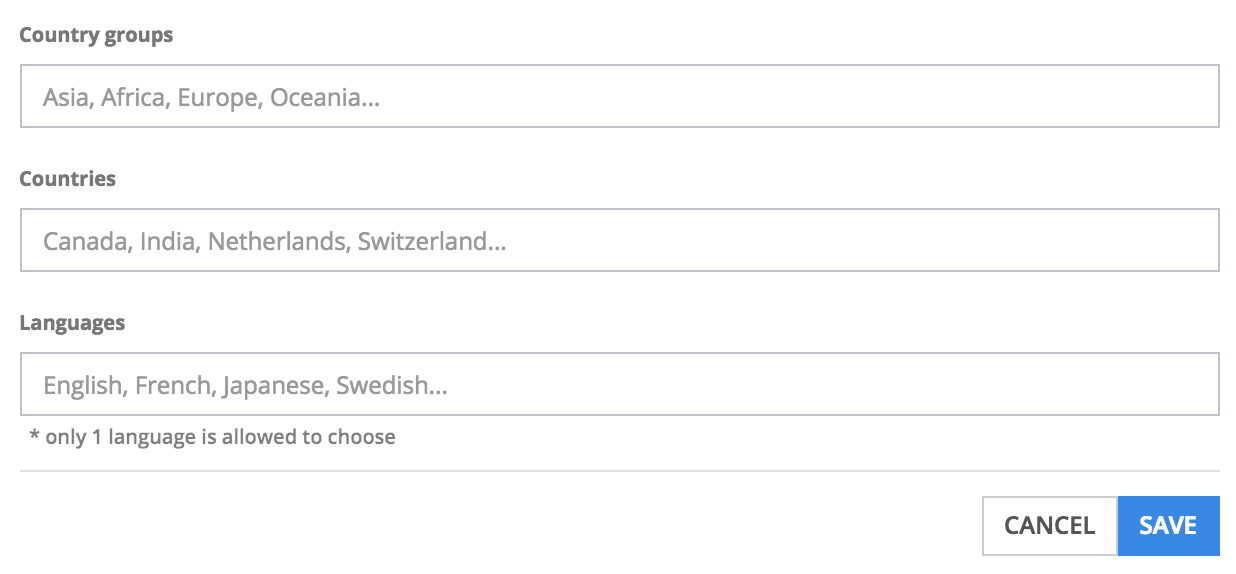Focus the Country groups input field
This screenshot has height=574, width=1236.
tap(620, 97)
